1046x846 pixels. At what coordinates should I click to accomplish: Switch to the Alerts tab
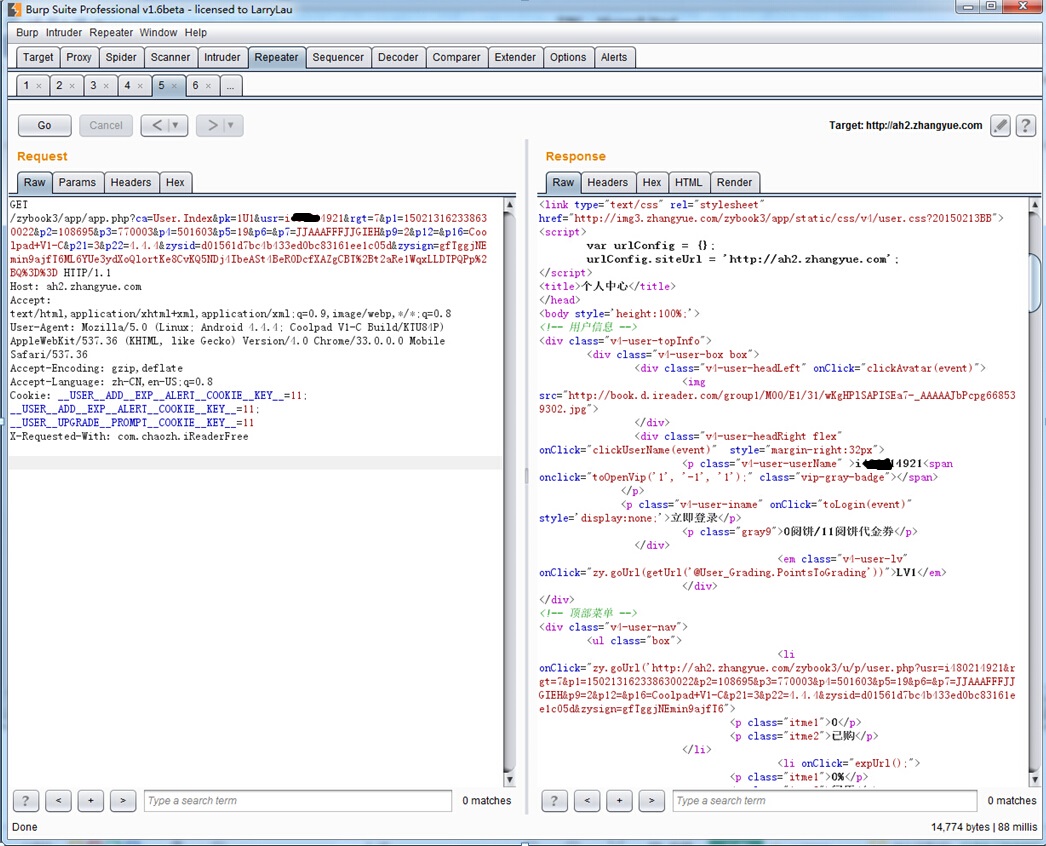(x=614, y=57)
